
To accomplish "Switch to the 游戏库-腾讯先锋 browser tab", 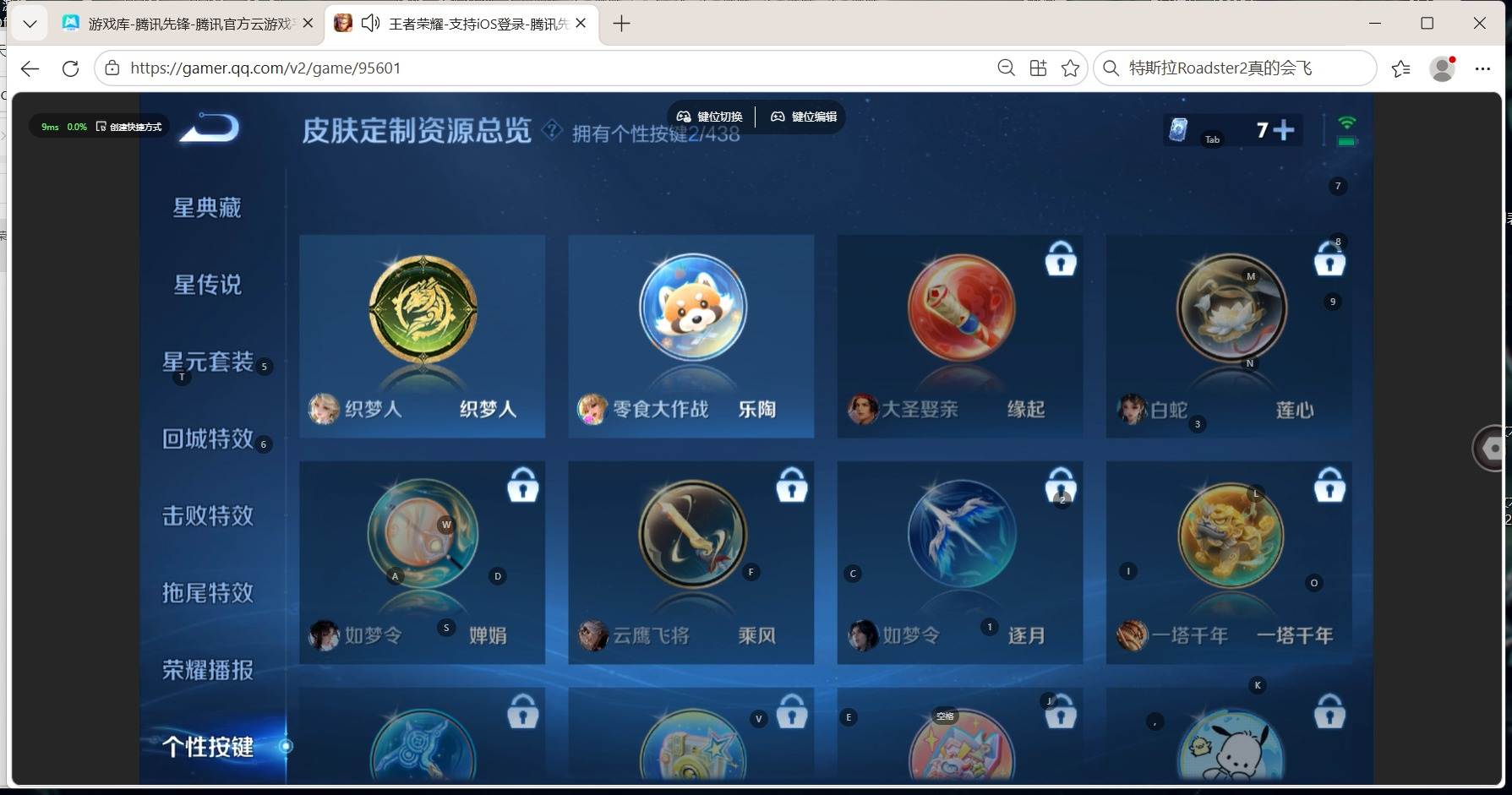I will click(189, 23).
